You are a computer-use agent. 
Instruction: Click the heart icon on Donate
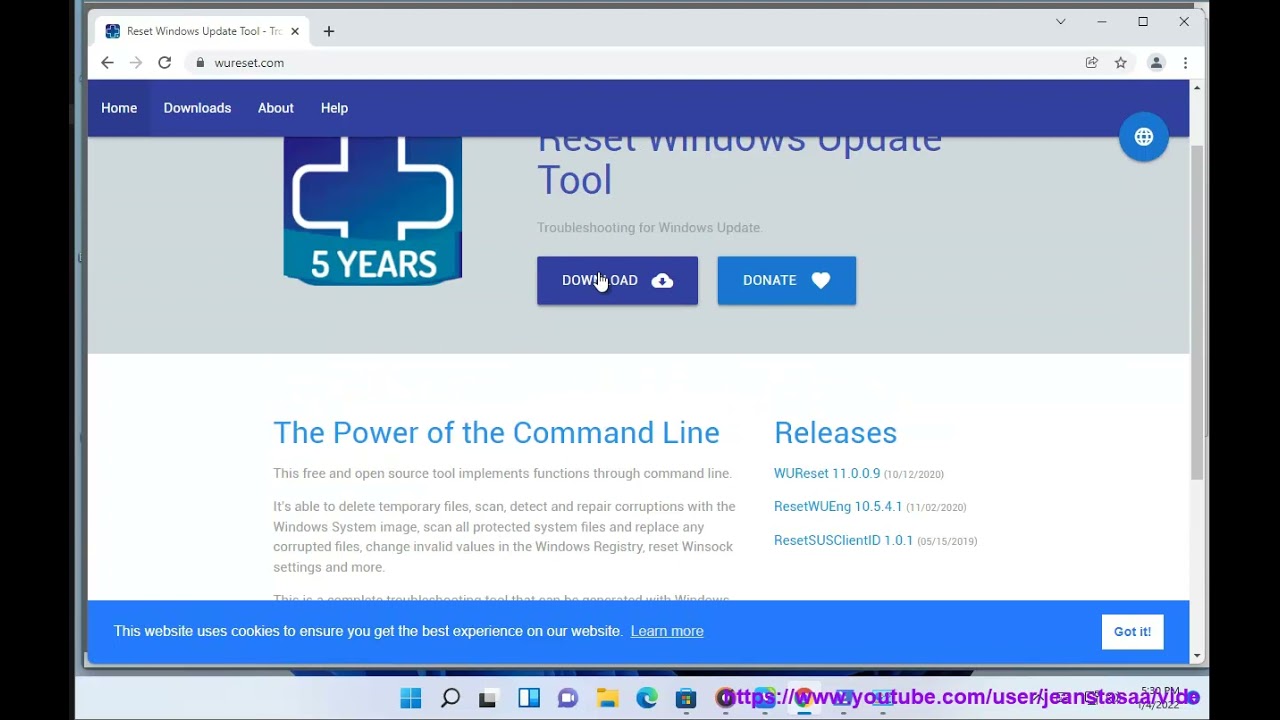(x=821, y=281)
